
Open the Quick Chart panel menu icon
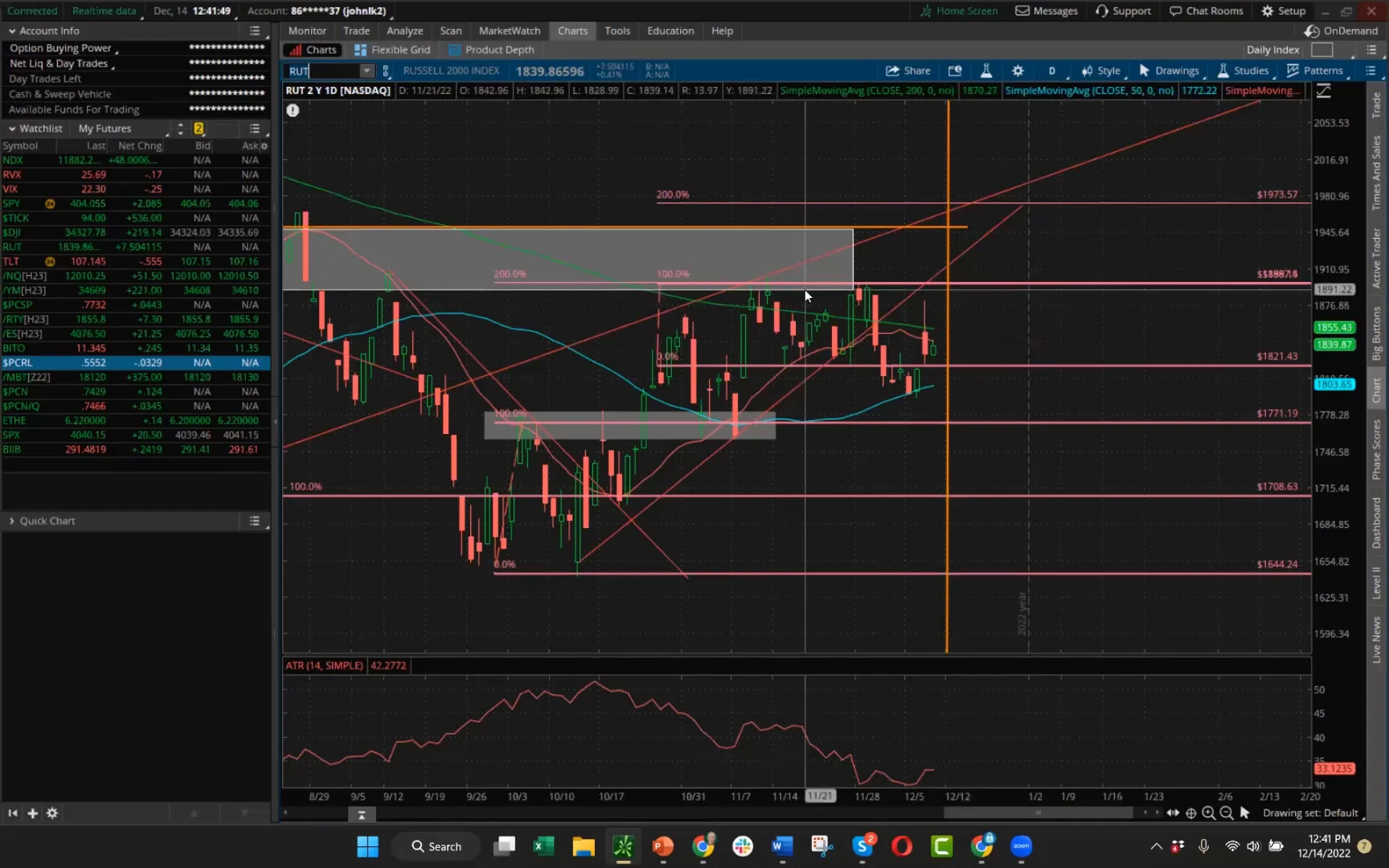(255, 521)
